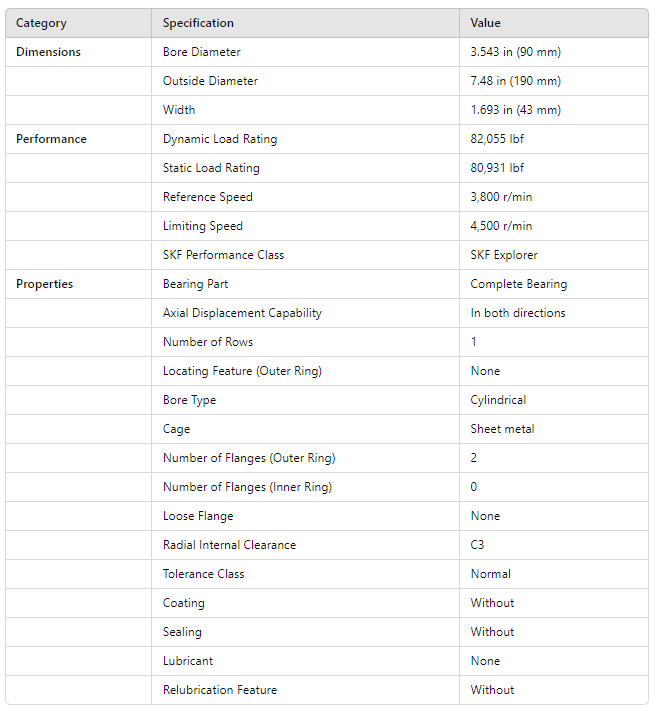Select the Tolerance Class specification

coord(204,574)
